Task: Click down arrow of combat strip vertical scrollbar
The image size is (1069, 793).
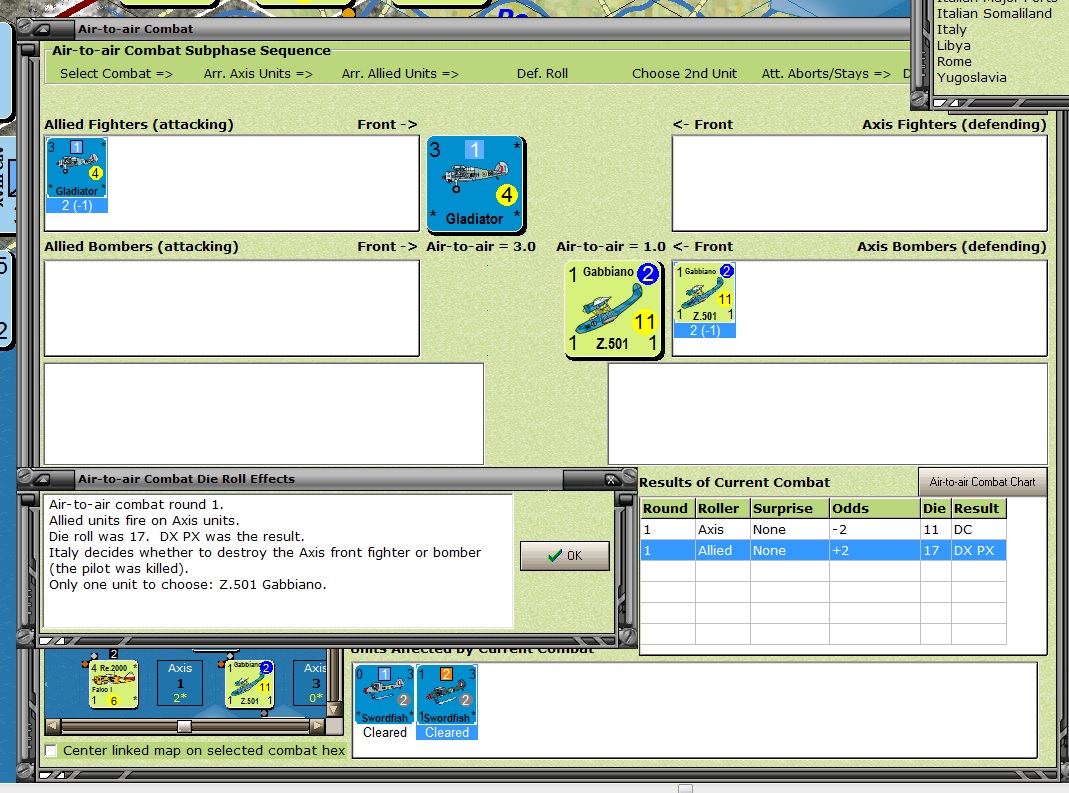Action: [x=333, y=709]
